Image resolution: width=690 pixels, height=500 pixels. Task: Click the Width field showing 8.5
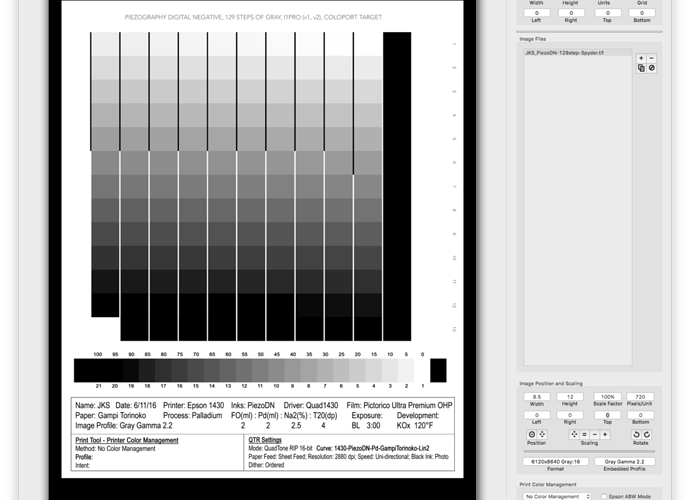coord(536,397)
